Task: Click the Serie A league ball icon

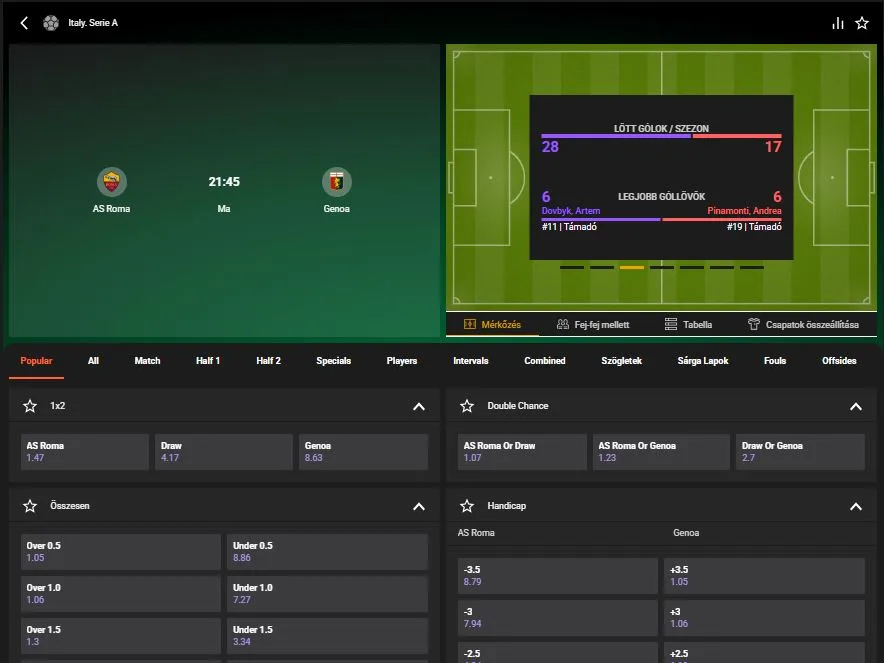Action: pyautogui.click(x=52, y=22)
